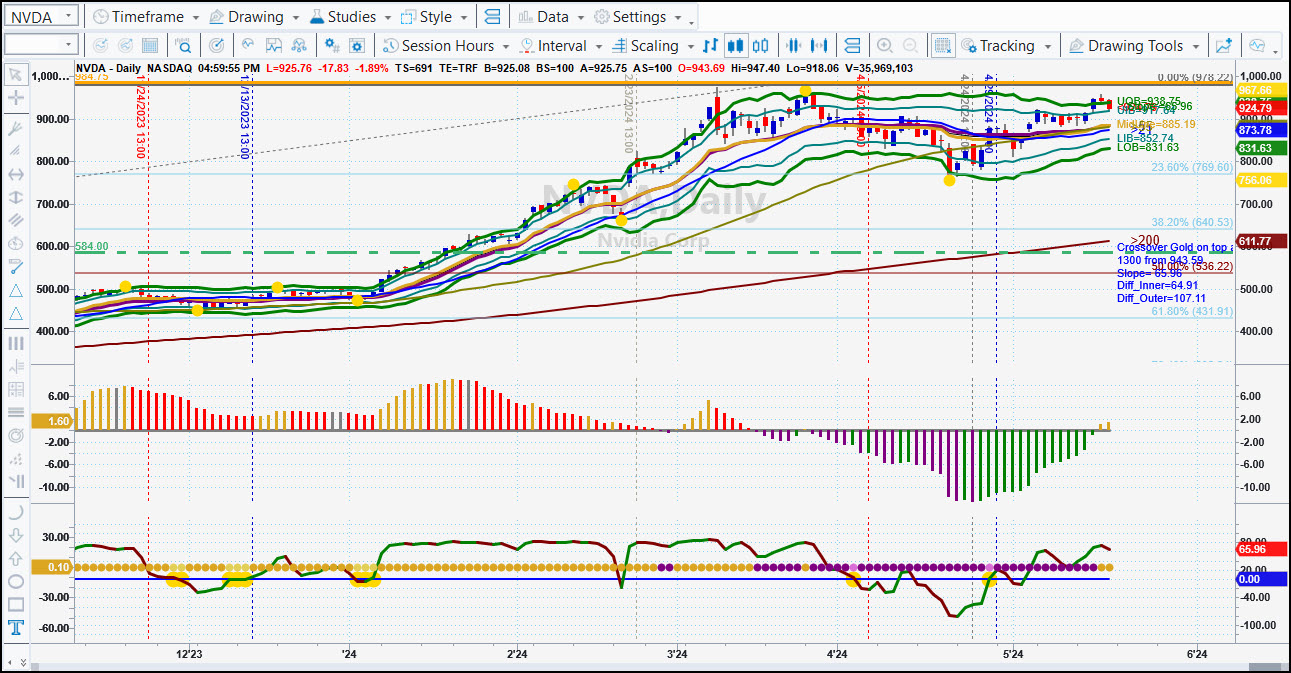This screenshot has height=673, width=1291.
Task: Open the Tracking dropdown
Action: (x=1006, y=45)
